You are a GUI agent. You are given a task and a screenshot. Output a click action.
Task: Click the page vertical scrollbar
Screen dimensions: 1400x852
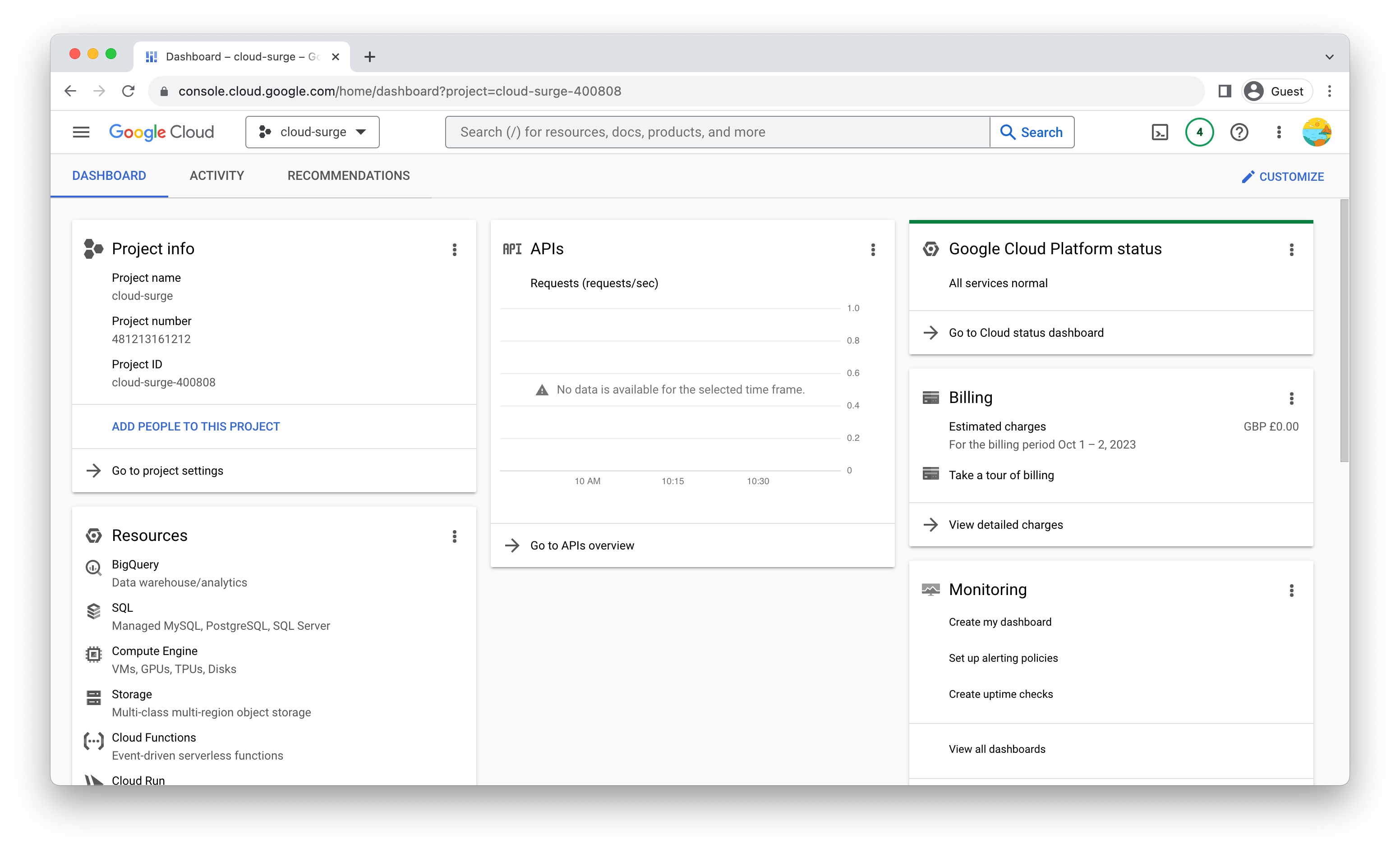[1344, 330]
